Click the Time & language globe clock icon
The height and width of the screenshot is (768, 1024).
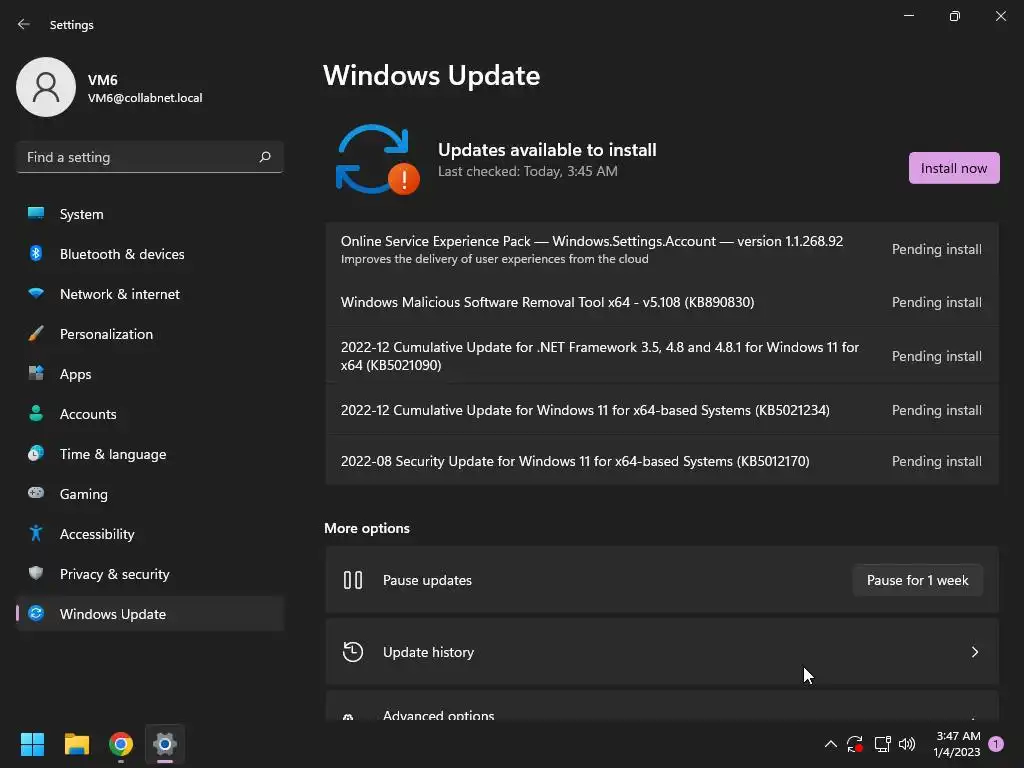tap(36, 453)
